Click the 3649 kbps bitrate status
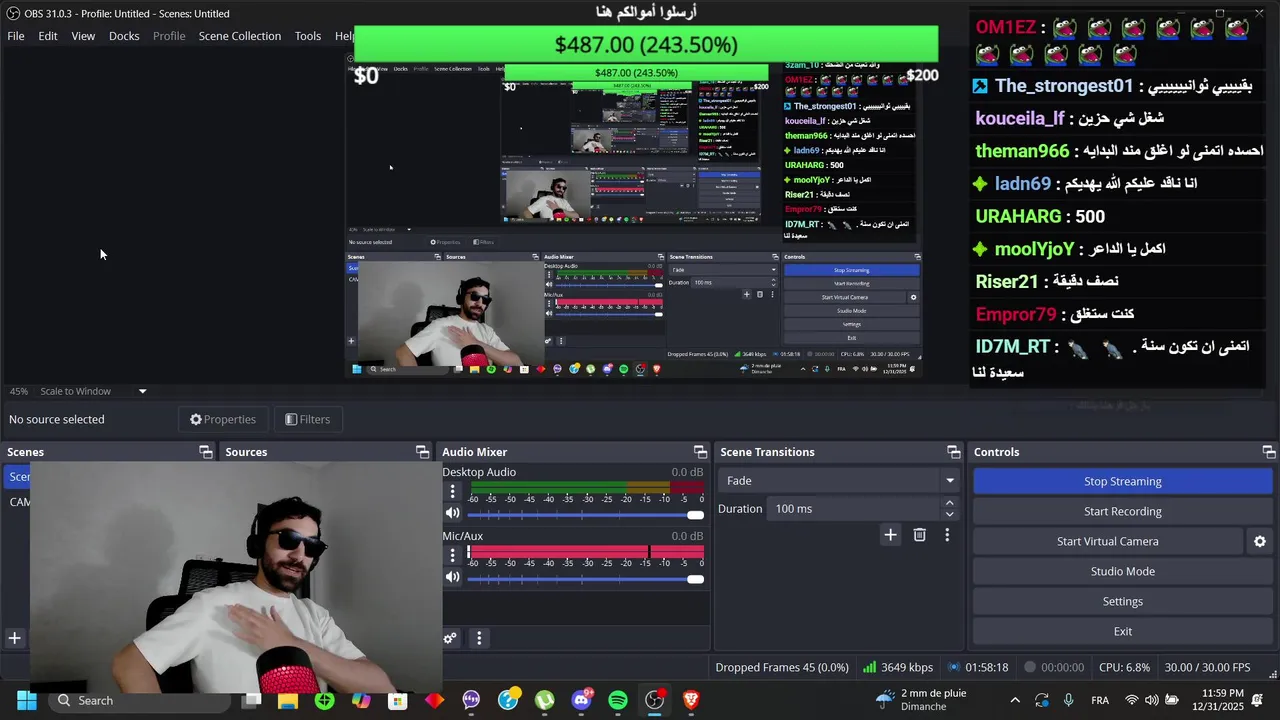 (x=898, y=667)
